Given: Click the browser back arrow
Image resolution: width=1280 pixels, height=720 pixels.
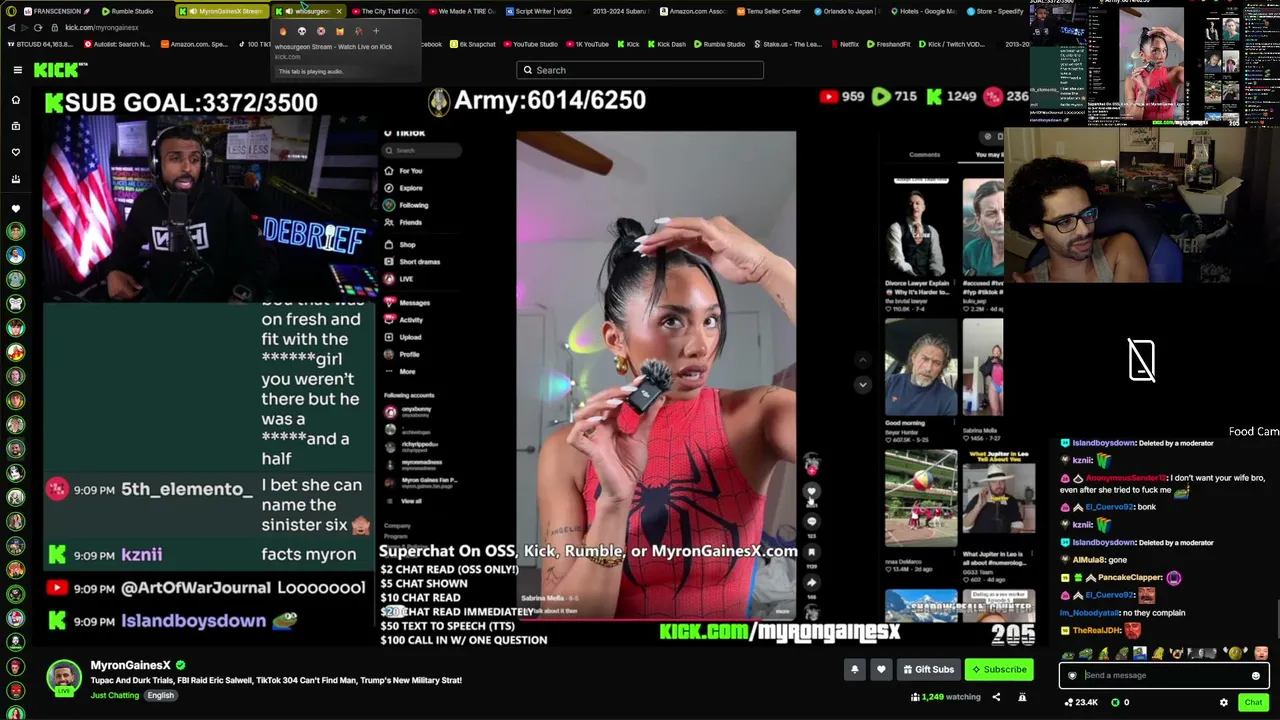Looking at the screenshot, I should (x=11, y=28).
